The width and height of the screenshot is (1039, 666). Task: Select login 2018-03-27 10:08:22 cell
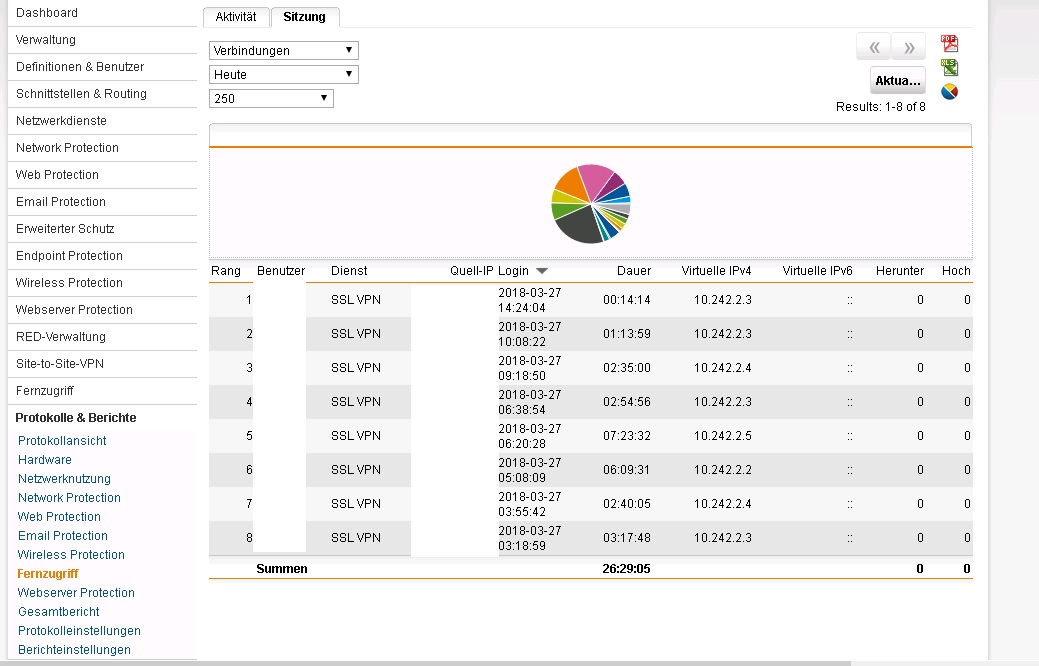[x=530, y=335]
